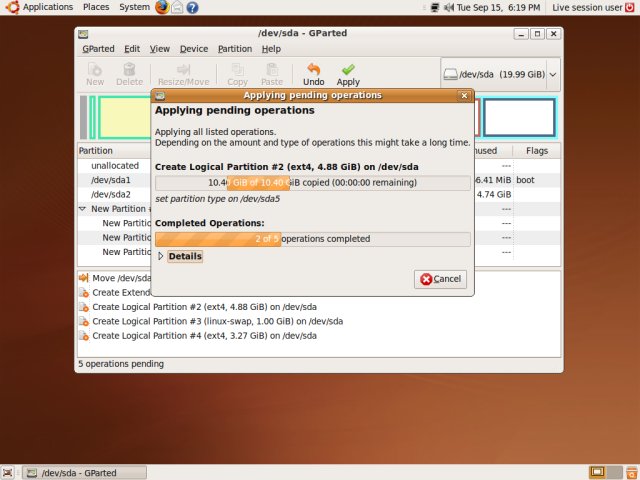Click the GiB copied progress bar
The width and height of the screenshot is (640, 480).
click(313, 183)
